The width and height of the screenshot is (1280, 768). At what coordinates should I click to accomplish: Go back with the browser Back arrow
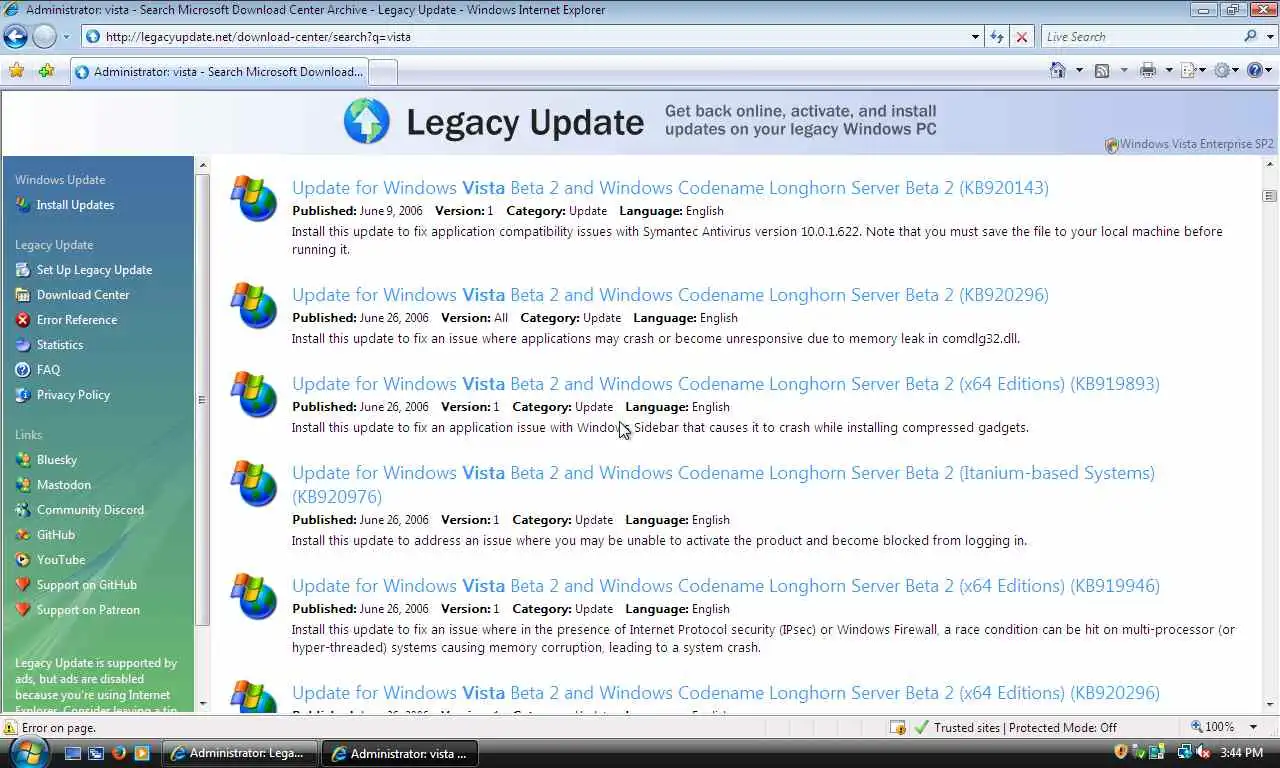(15, 37)
